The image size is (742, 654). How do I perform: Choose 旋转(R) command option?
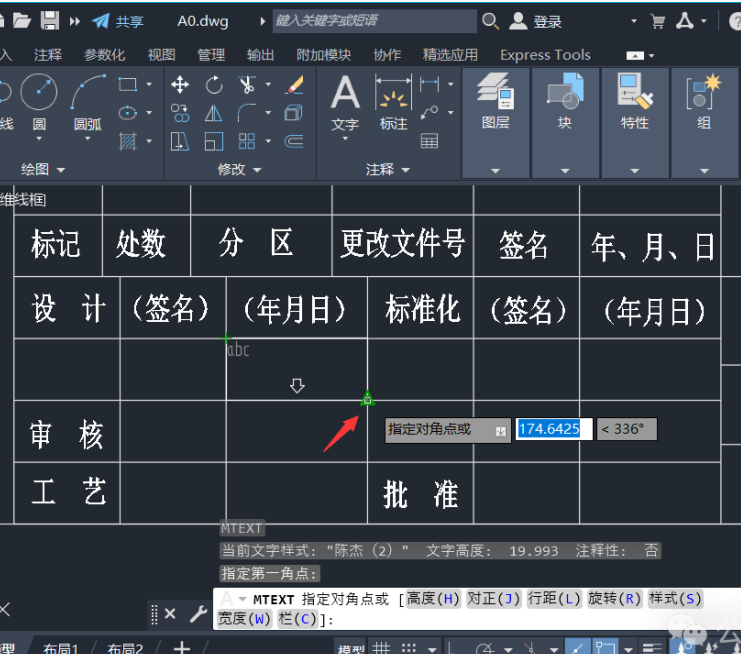(x=614, y=599)
